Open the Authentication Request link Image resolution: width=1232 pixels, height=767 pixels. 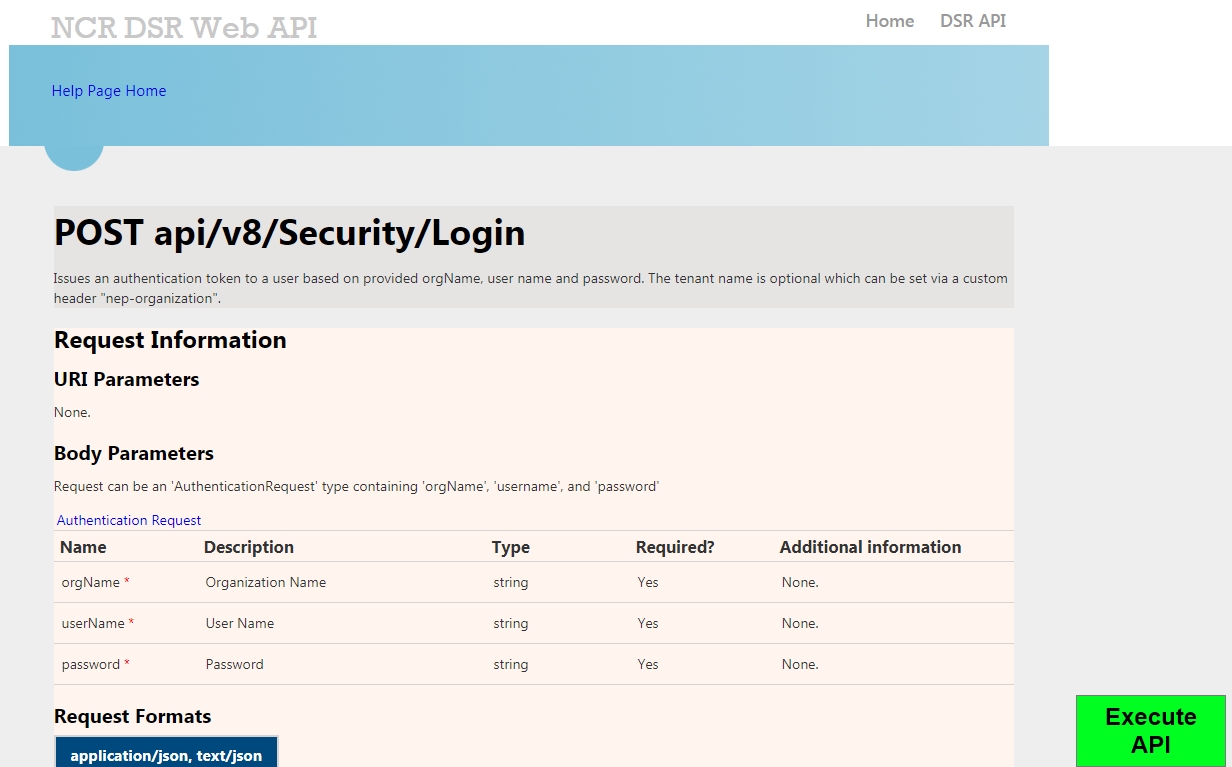(129, 520)
